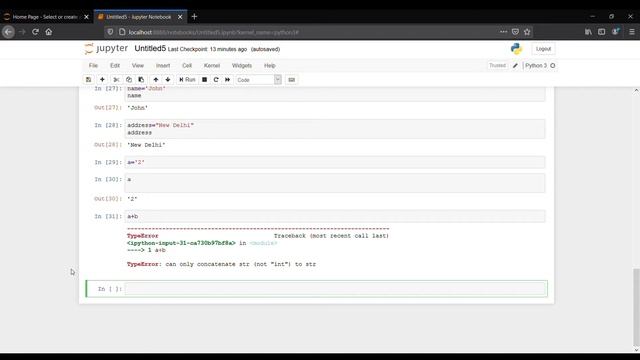Open the page actions three-dots menu
This screenshot has height=360, width=640.
(x=503, y=32)
